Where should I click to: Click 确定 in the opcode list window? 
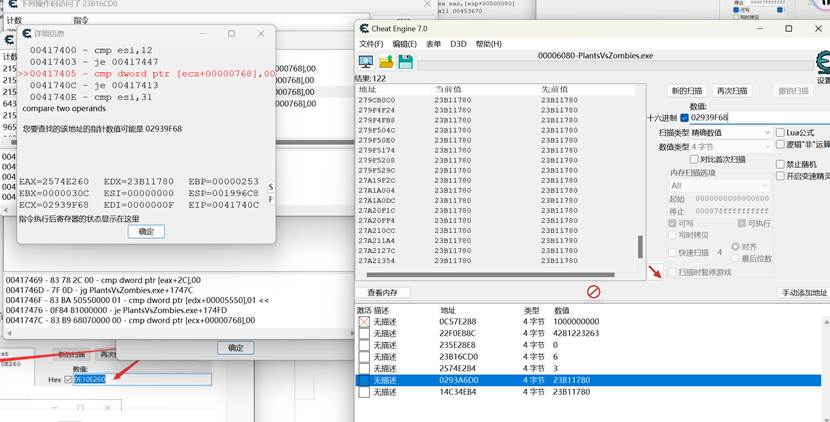[236, 347]
